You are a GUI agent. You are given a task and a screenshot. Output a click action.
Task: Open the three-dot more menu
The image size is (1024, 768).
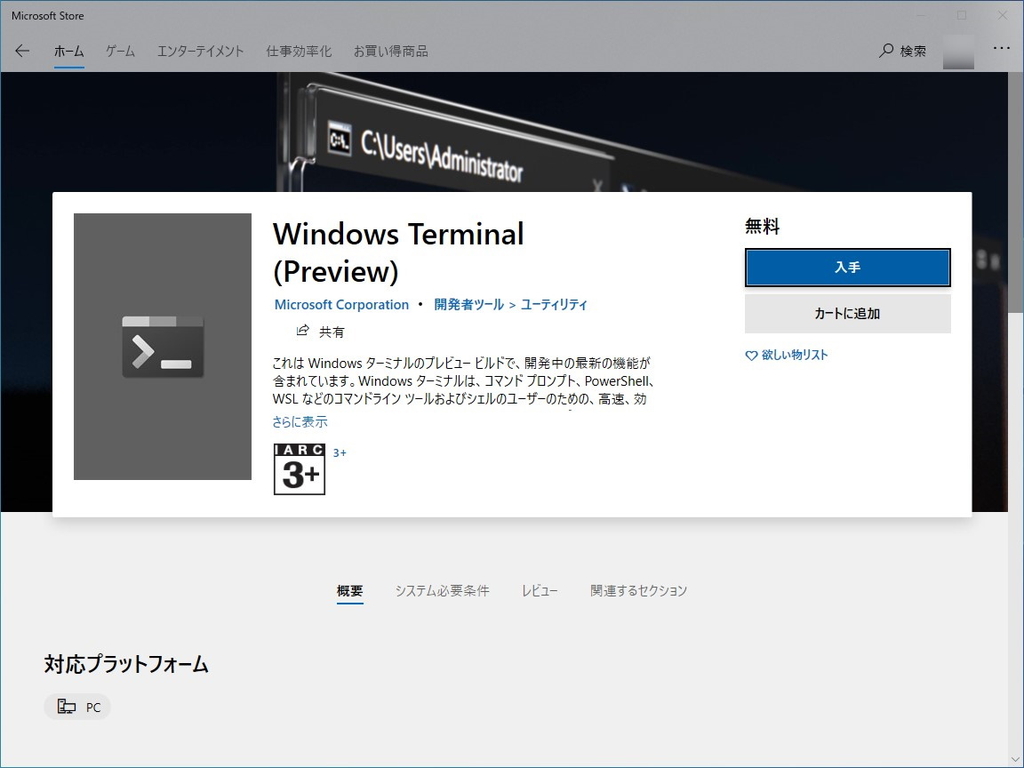point(1001,48)
